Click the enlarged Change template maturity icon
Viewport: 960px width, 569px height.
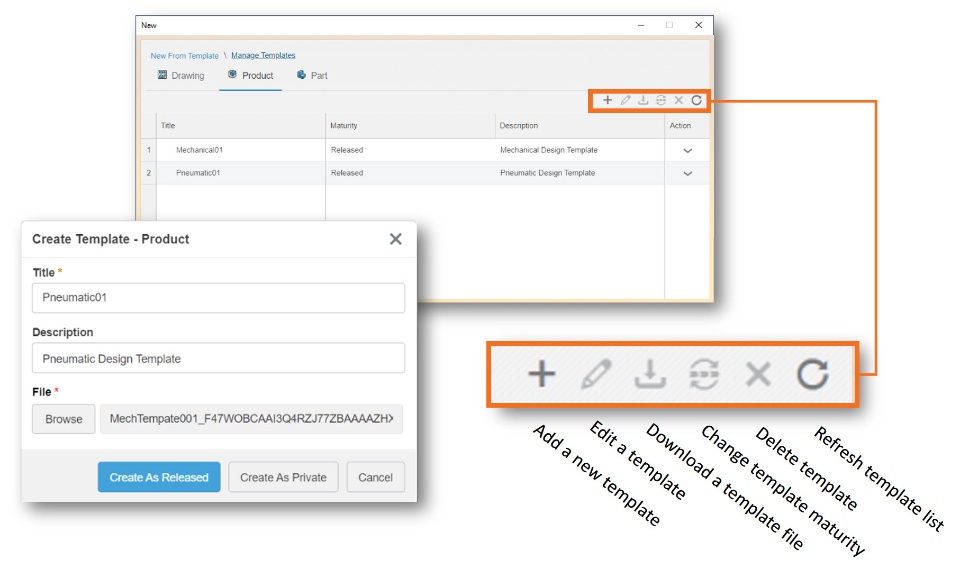pyautogui.click(x=704, y=374)
